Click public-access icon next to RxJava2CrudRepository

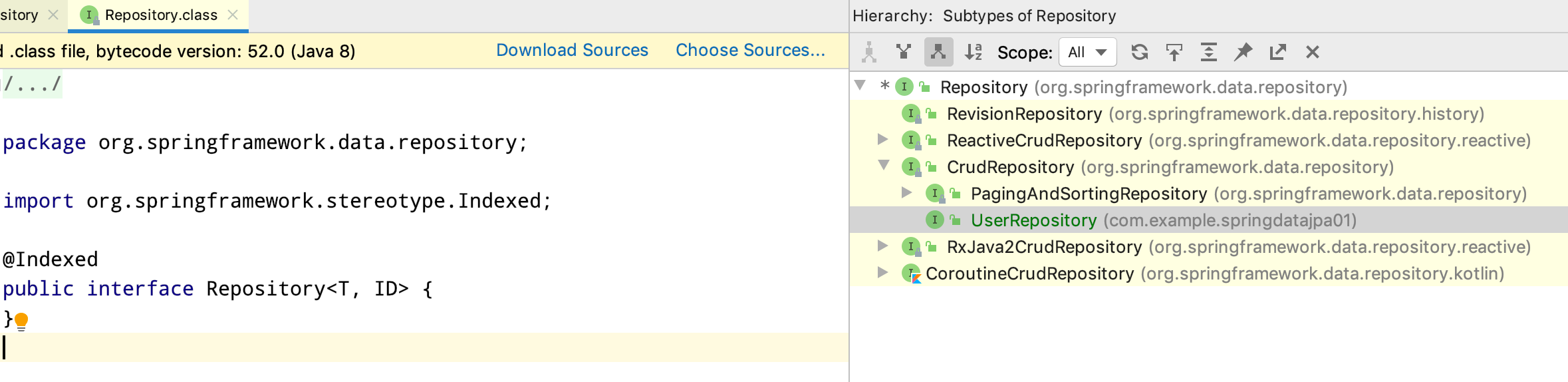pos(931,246)
